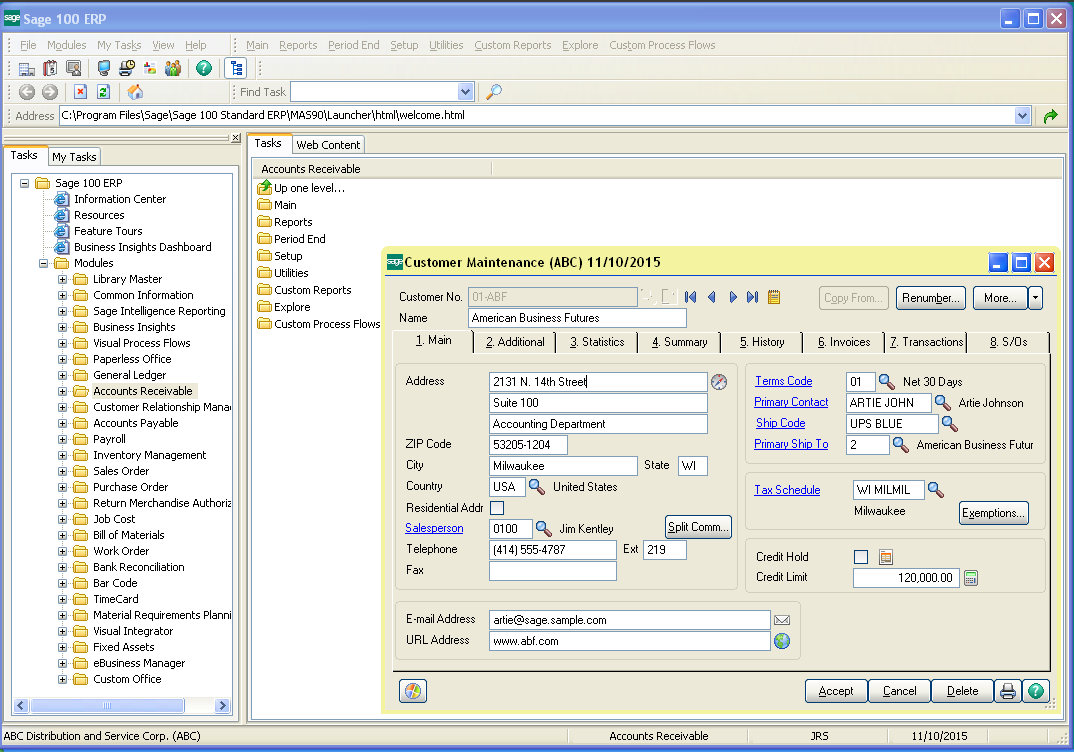Open URL with the globe icon

click(782, 641)
